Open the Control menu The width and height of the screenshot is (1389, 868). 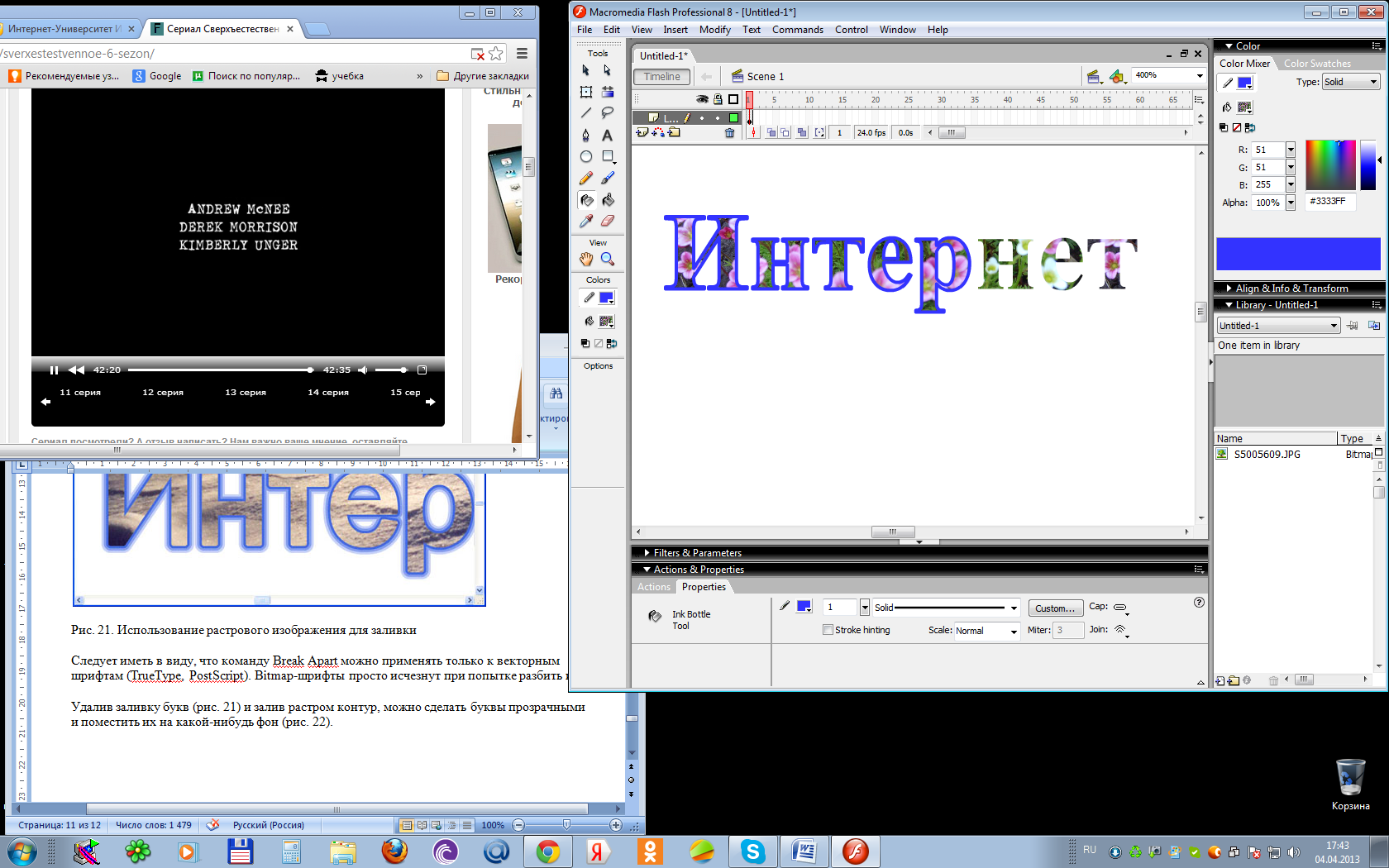click(x=851, y=30)
